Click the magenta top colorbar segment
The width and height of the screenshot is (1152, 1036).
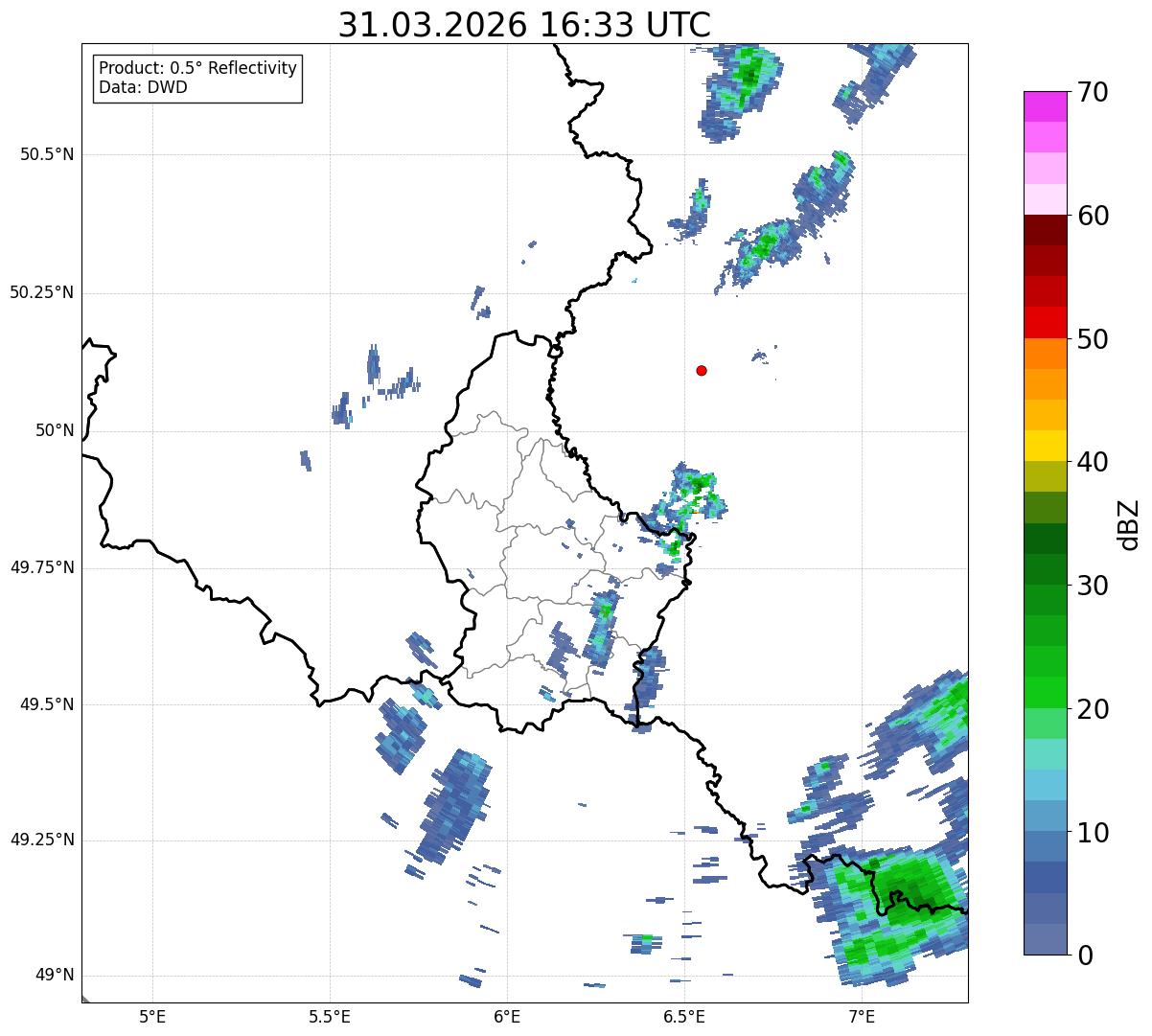pyautogui.click(x=1044, y=106)
